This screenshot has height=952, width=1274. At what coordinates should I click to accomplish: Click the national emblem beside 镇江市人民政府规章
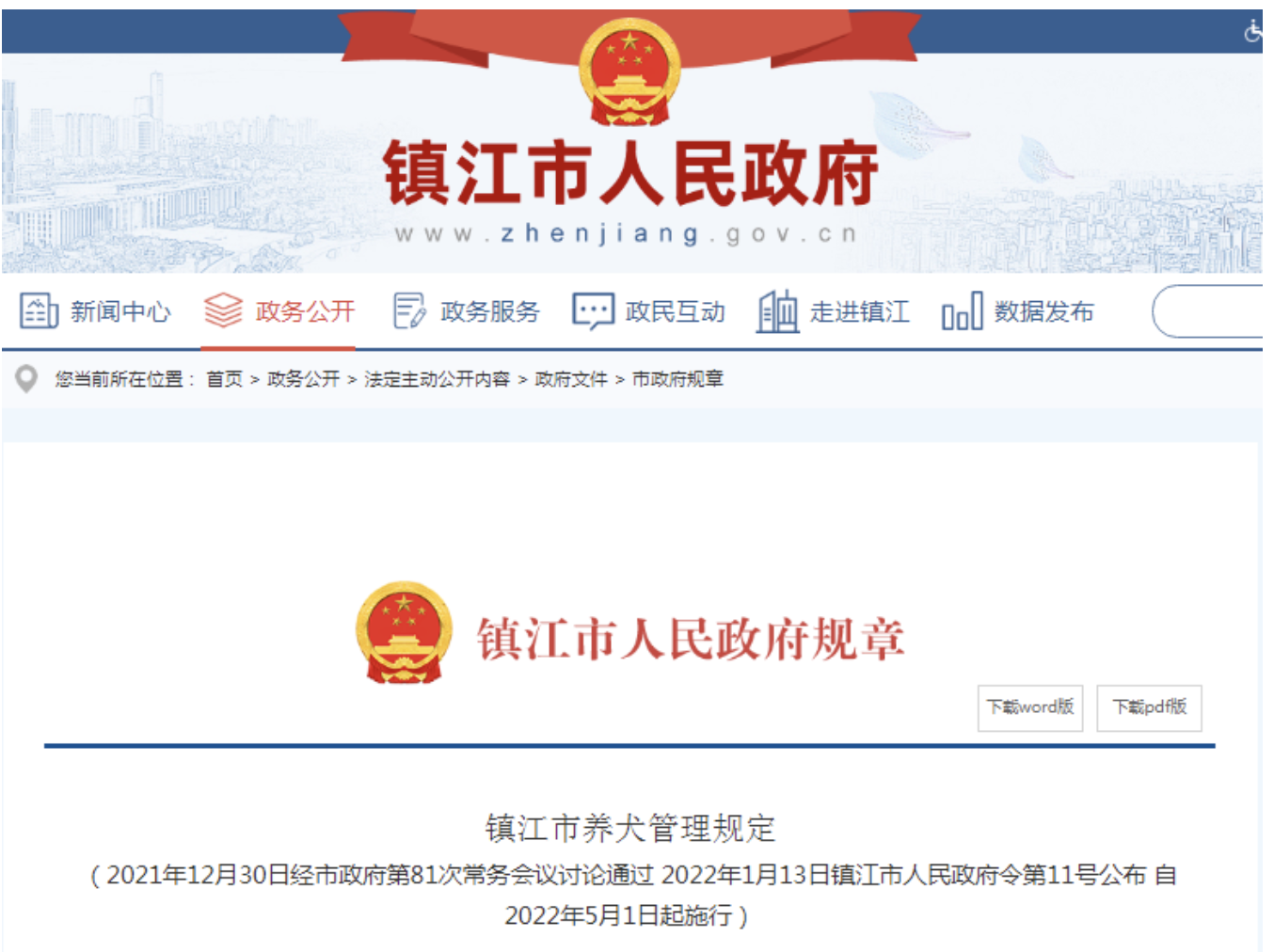pyautogui.click(x=404, y=632)
